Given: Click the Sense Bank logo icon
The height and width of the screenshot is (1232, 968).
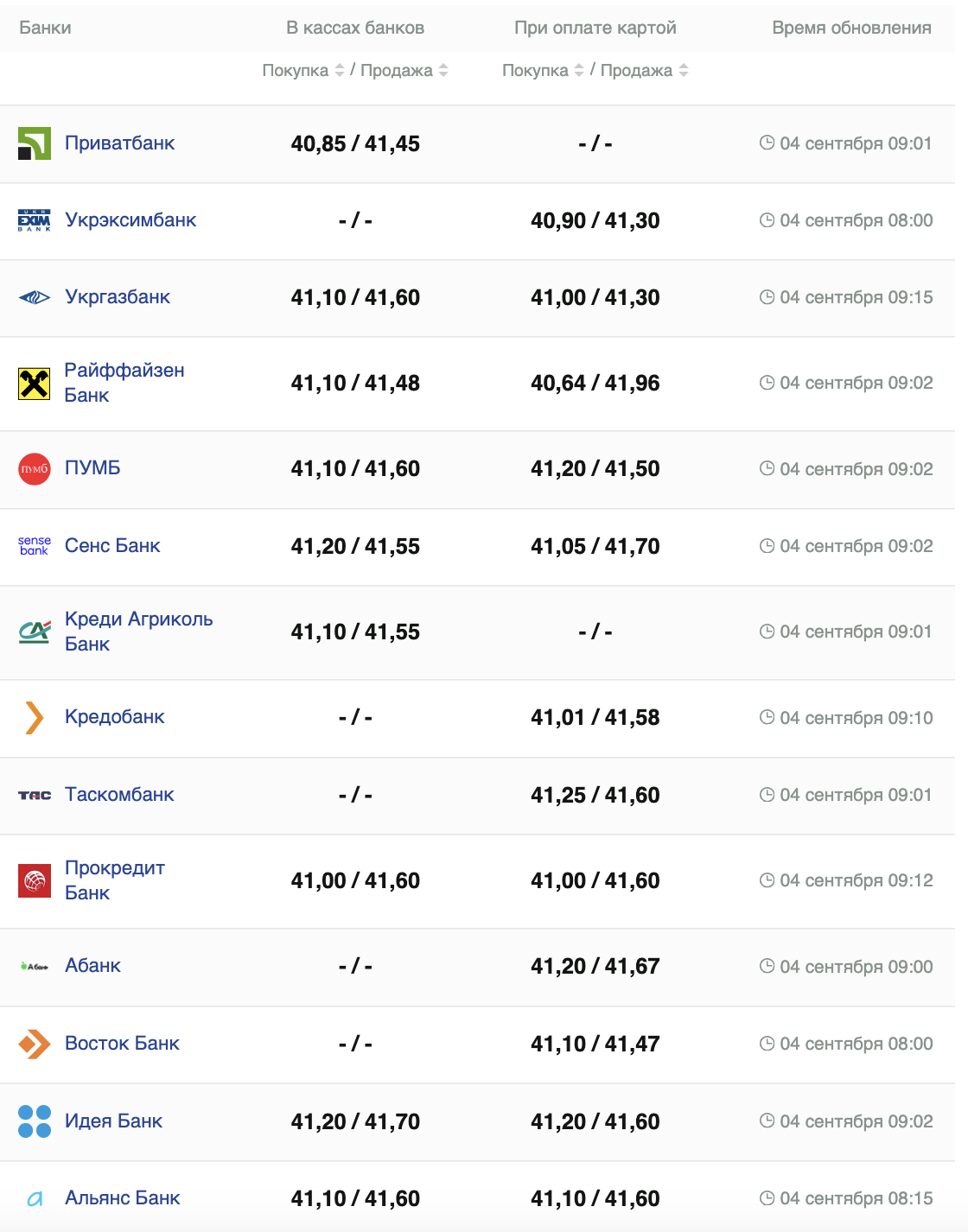Looking at the screenshot, I should [x=35, y=546].
